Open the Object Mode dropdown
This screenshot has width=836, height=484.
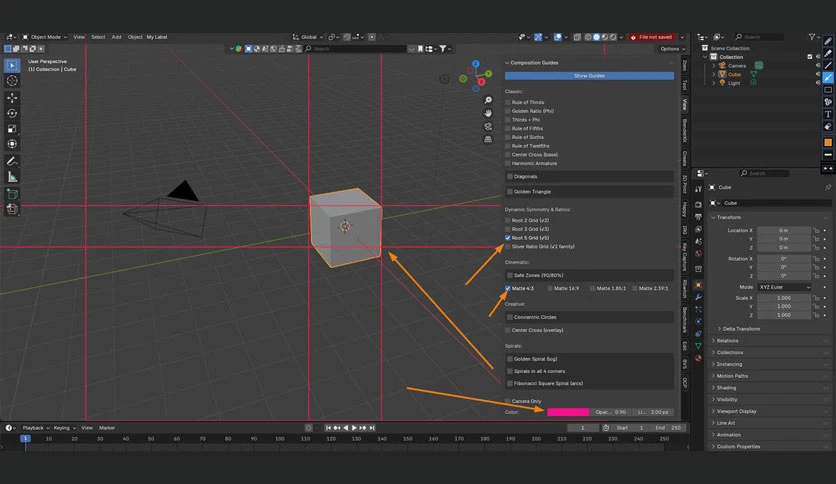click(x=45, y=37)
